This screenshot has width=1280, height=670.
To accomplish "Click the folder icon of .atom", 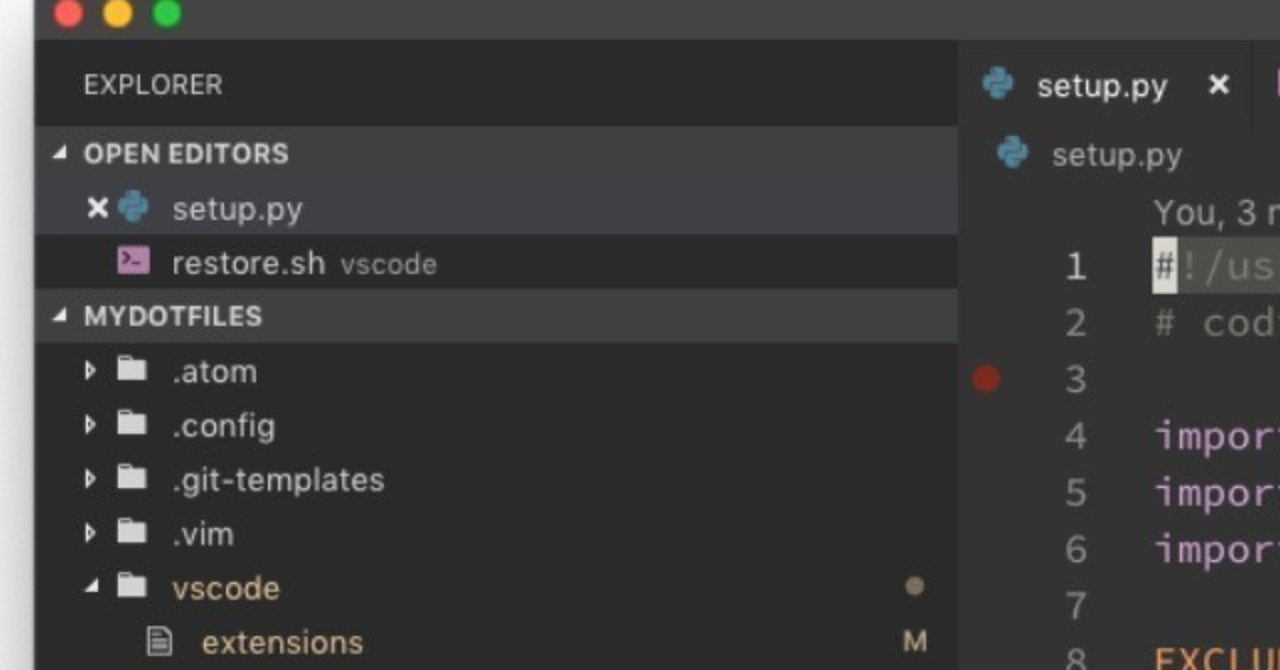I will (x=132, y=370).
